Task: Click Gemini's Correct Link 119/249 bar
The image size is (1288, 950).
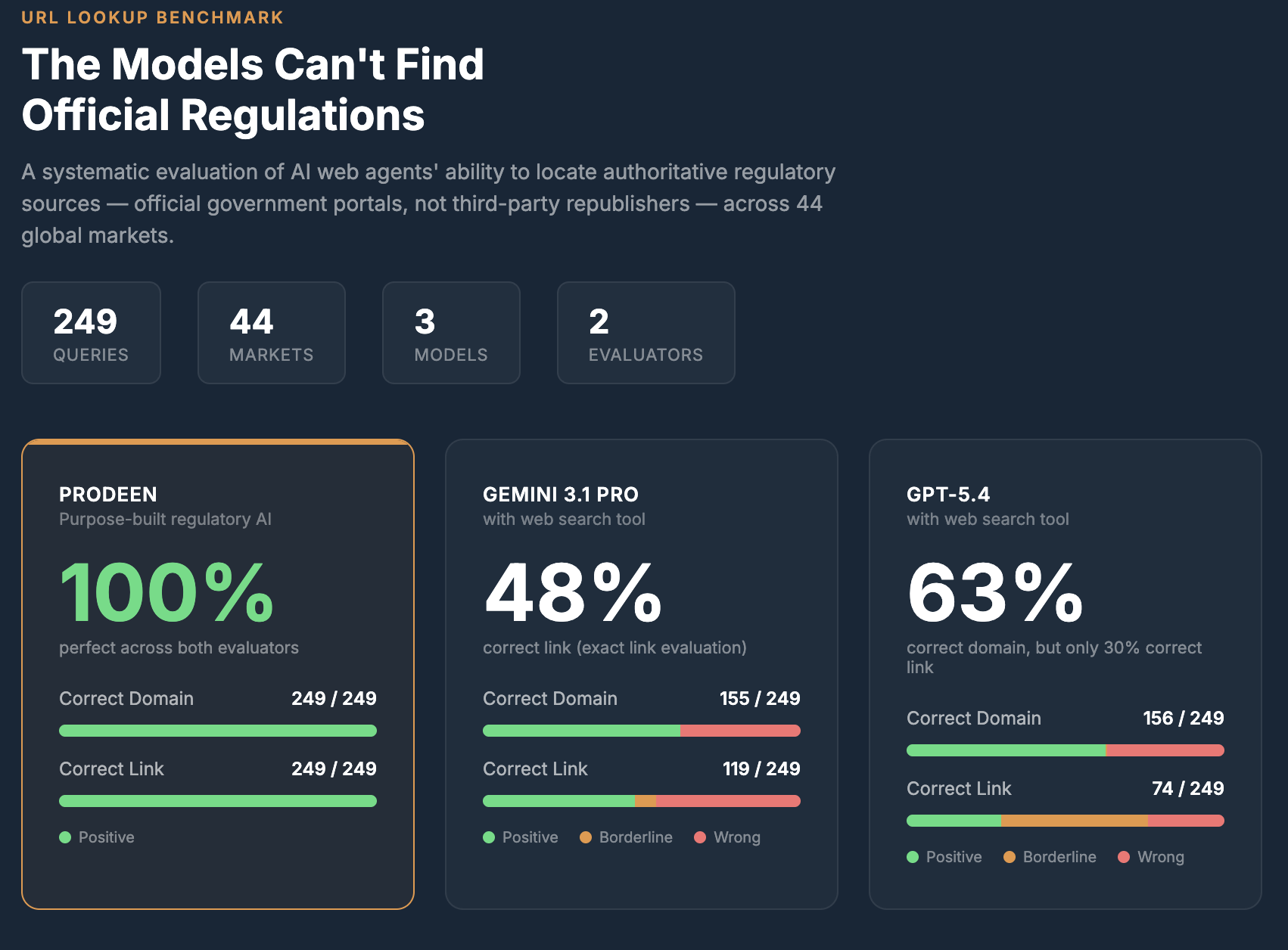Action: [642, 801]
